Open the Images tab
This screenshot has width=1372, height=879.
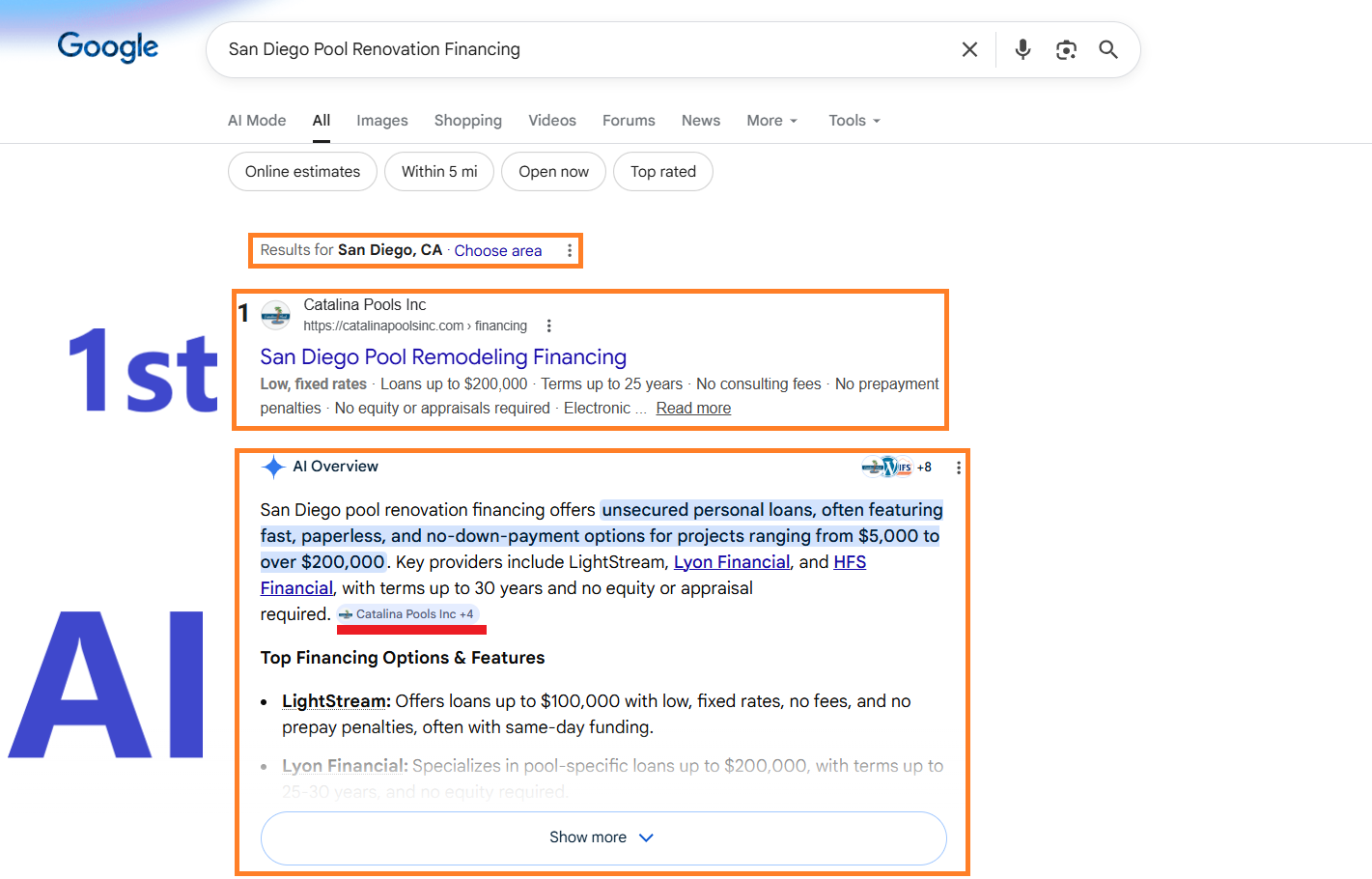click(382, 121)
